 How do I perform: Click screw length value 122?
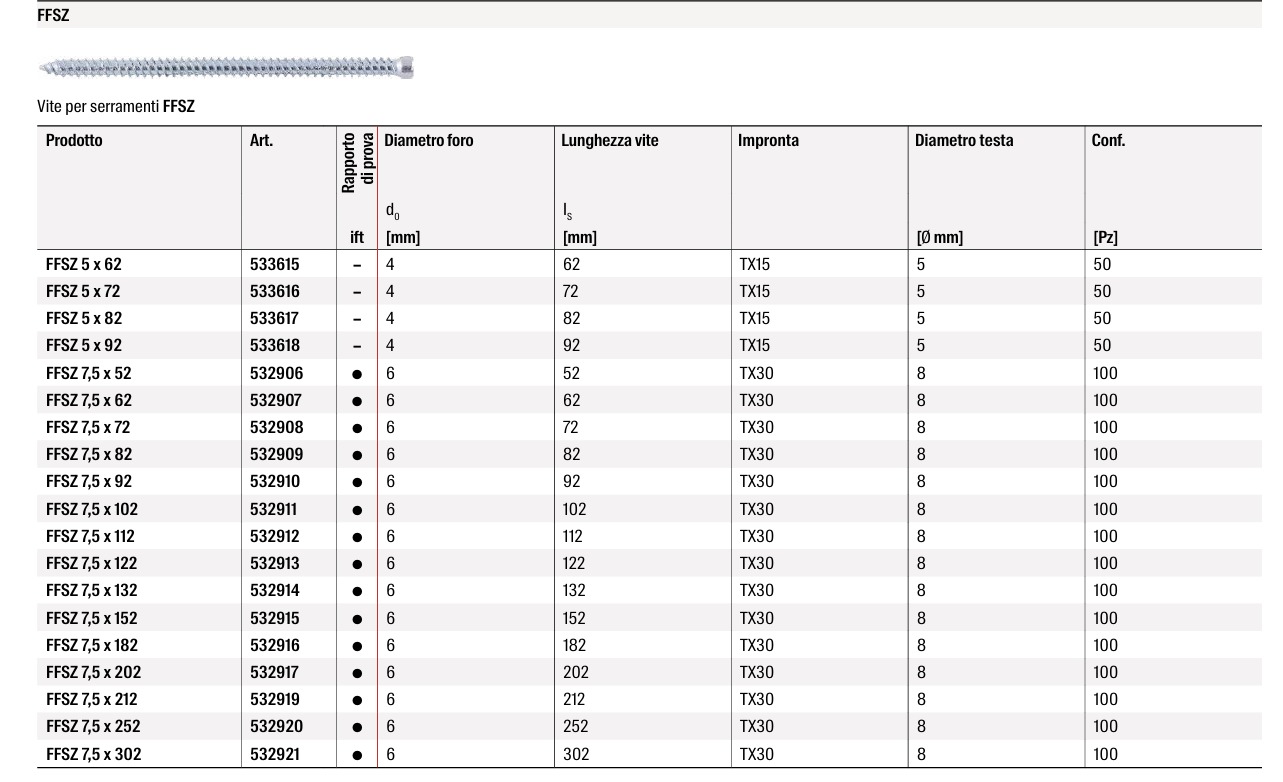(575, 563)
